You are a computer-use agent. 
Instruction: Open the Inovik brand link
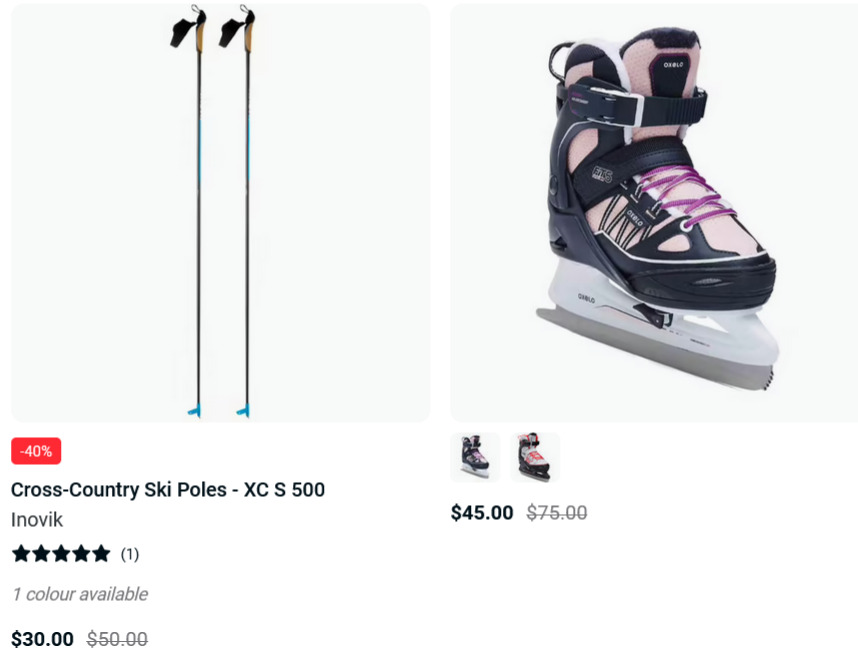37,519
